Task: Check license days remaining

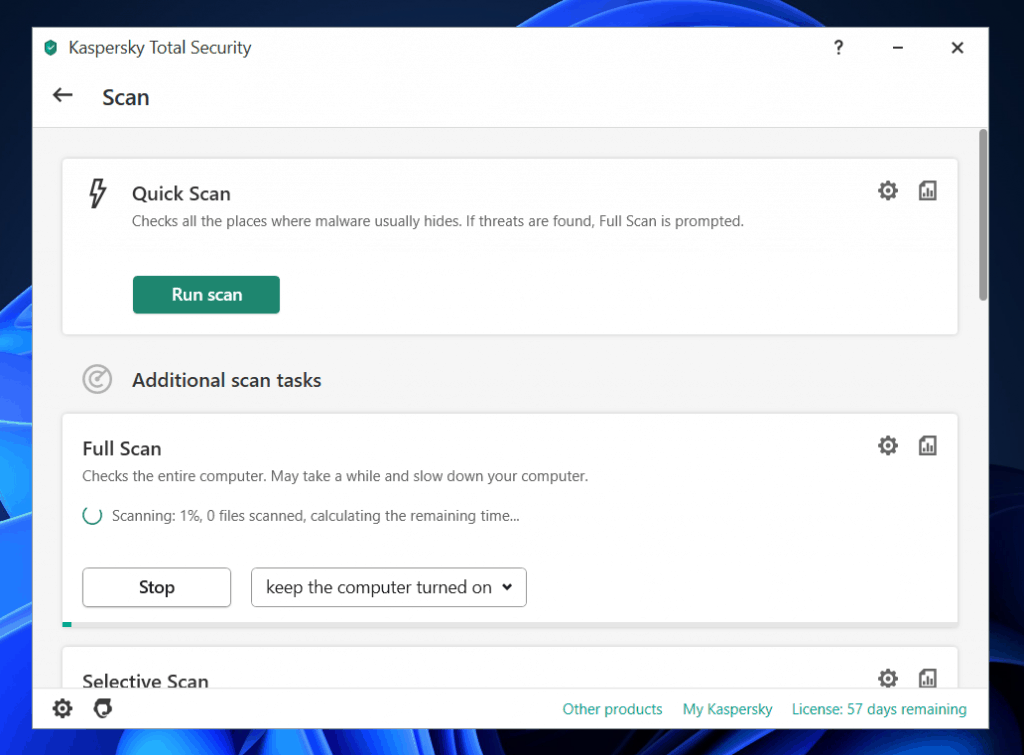Action: (878, 709)
